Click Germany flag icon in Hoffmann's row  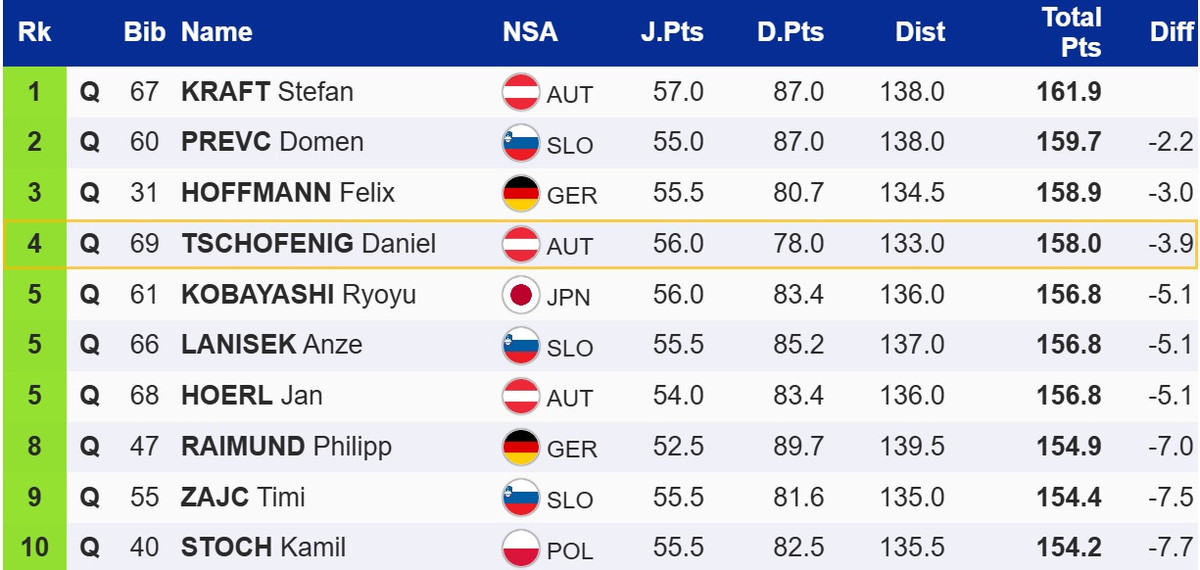(520, 193)
